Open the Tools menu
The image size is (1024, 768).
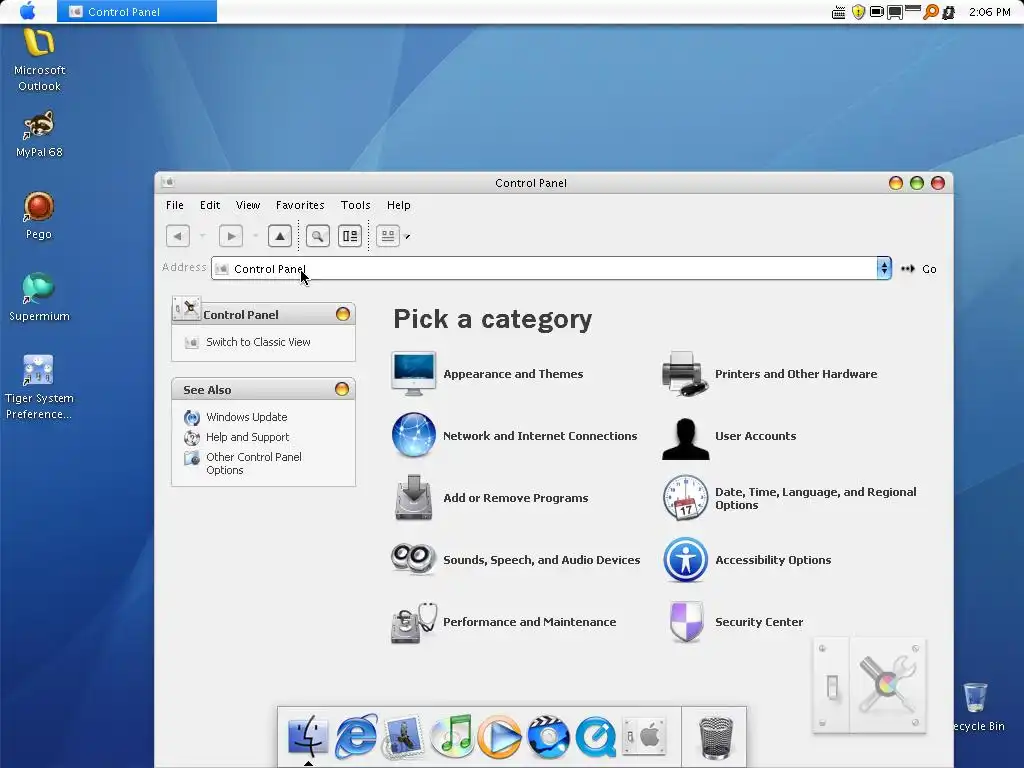pos(356,205)
